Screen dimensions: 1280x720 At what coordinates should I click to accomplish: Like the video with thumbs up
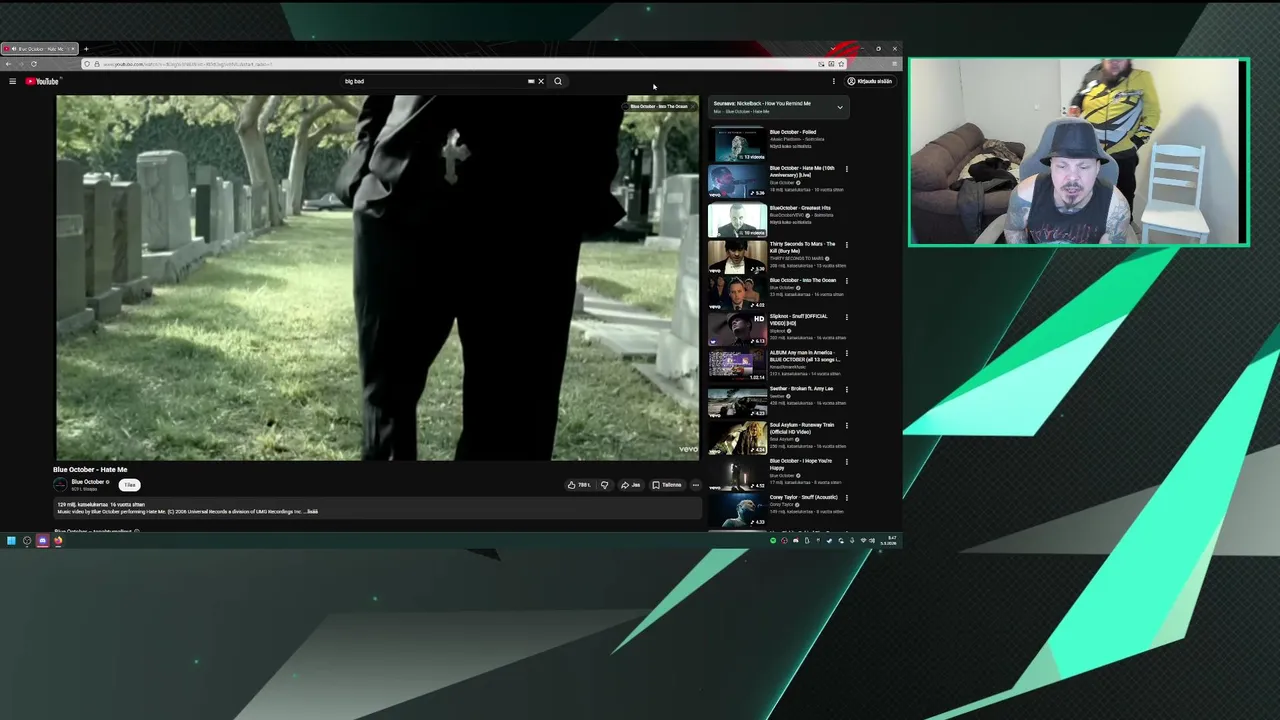(578, 485)
